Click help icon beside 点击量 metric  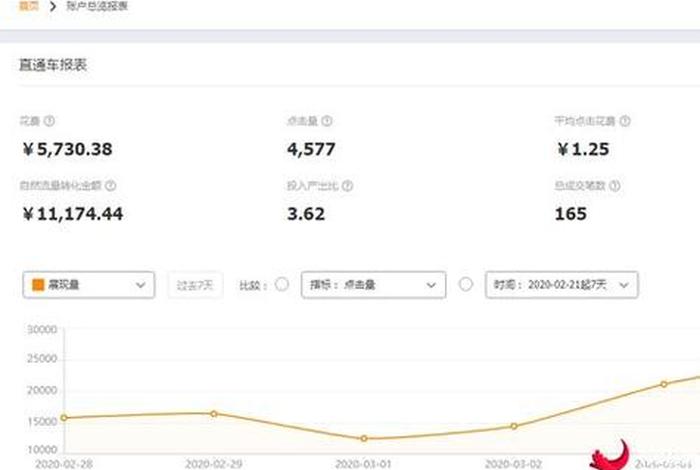click(x=327, y=121)
